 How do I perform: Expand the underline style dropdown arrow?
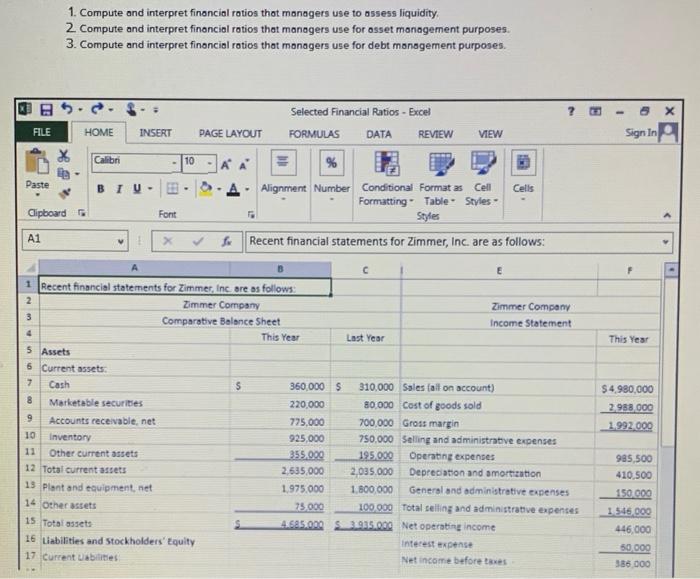tap(150, 189)
